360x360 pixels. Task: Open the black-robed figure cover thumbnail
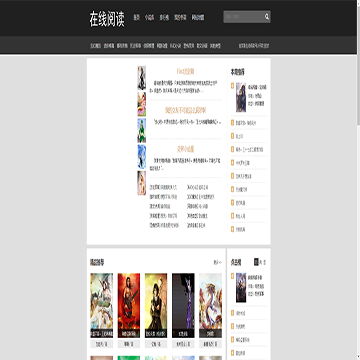click(x=142, y=78)
